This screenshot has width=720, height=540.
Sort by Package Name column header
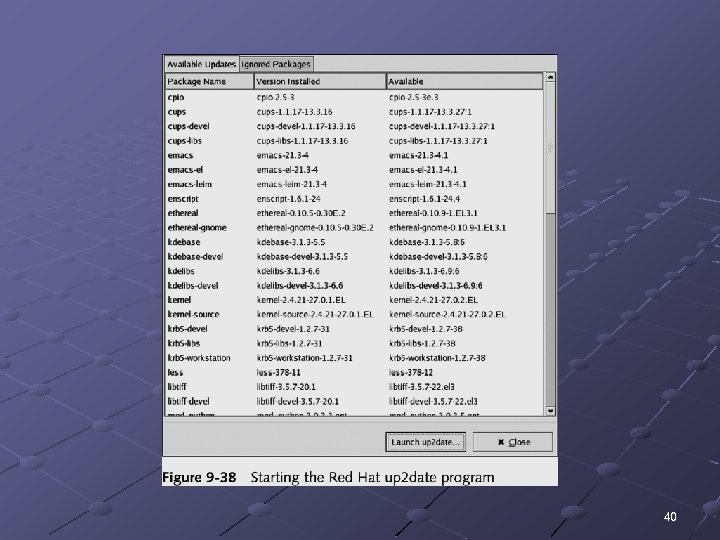pos(209,82)
